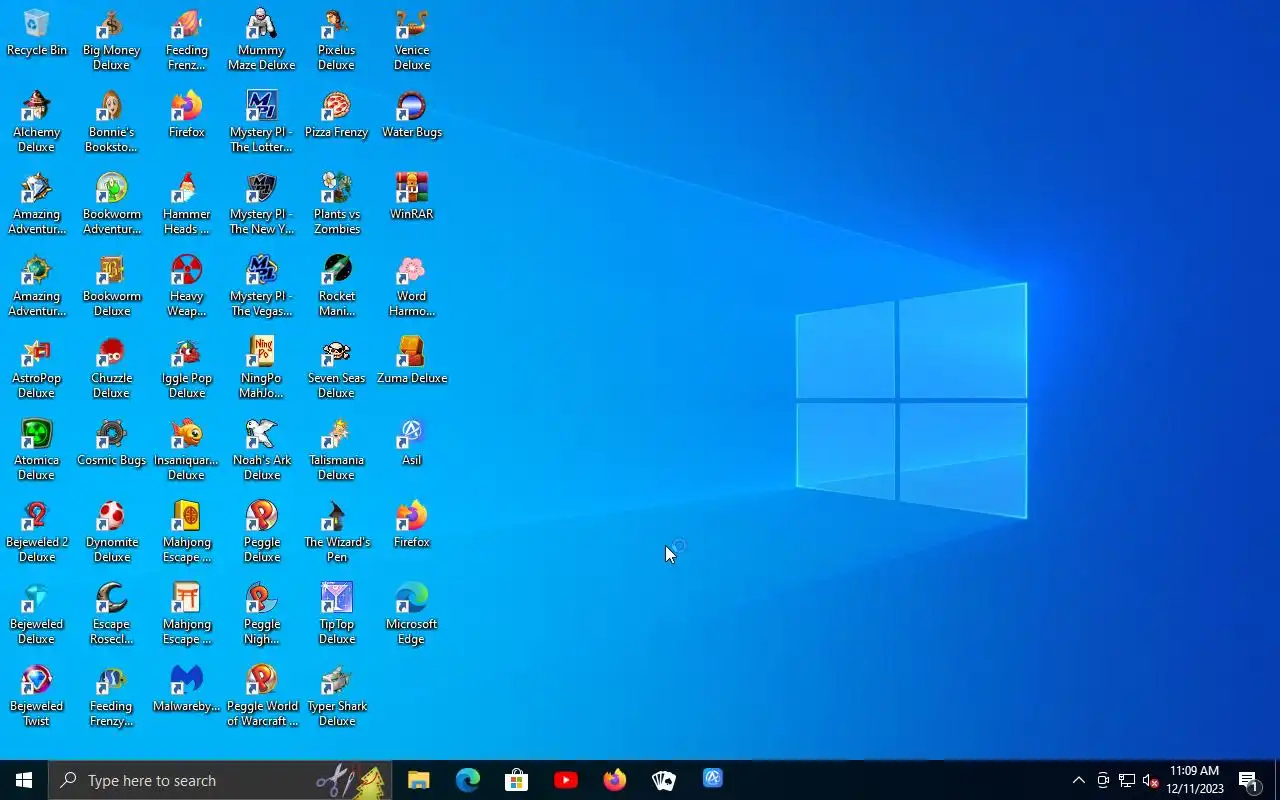Viewport: 1280px width, 800px height.
Task: Click Dynomite Deluxe shortcut
Action: coord(112,532)
